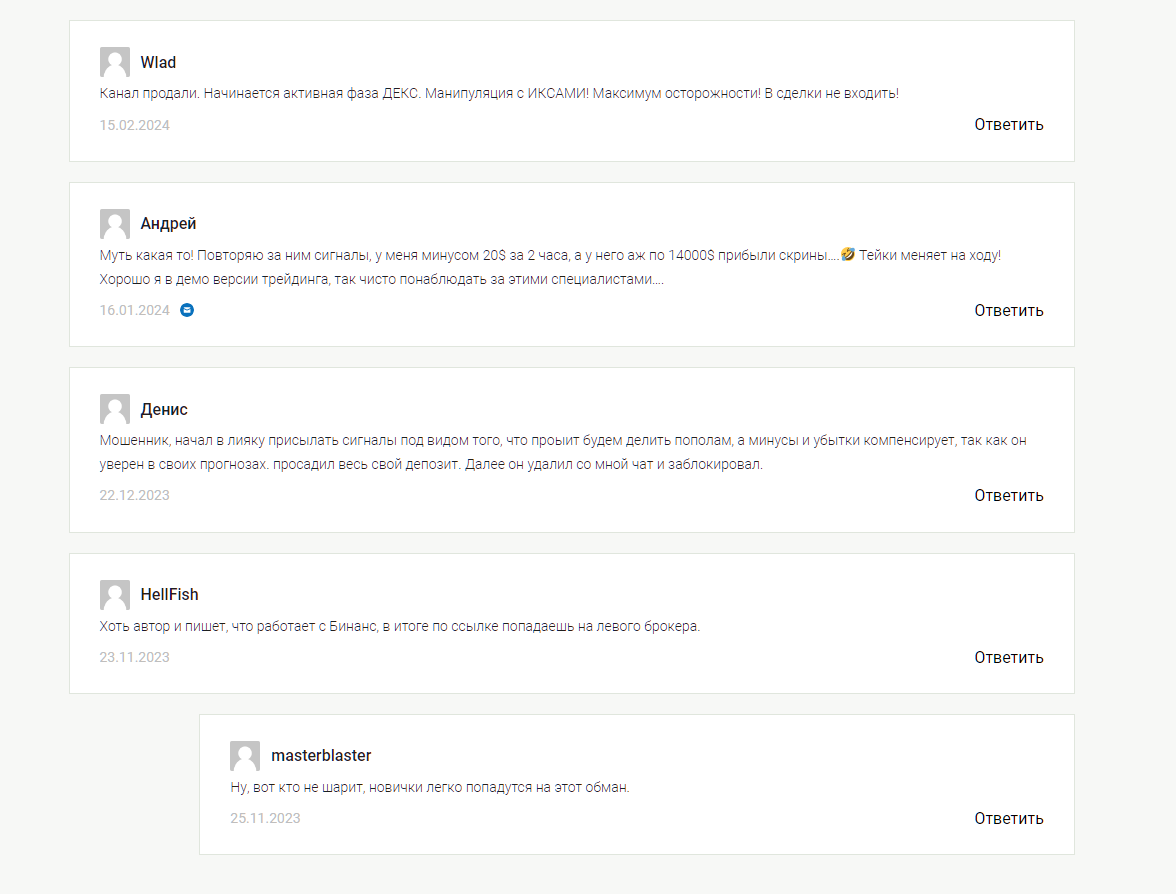This screenshot has width=1176, height=894.
Task: Click comment date 23.11.2023
Action: pos(134,657)
